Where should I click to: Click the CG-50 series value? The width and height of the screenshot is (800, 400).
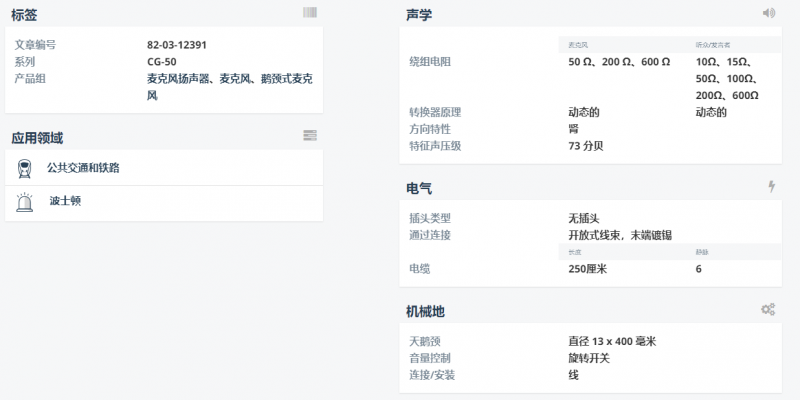[161, 61]
